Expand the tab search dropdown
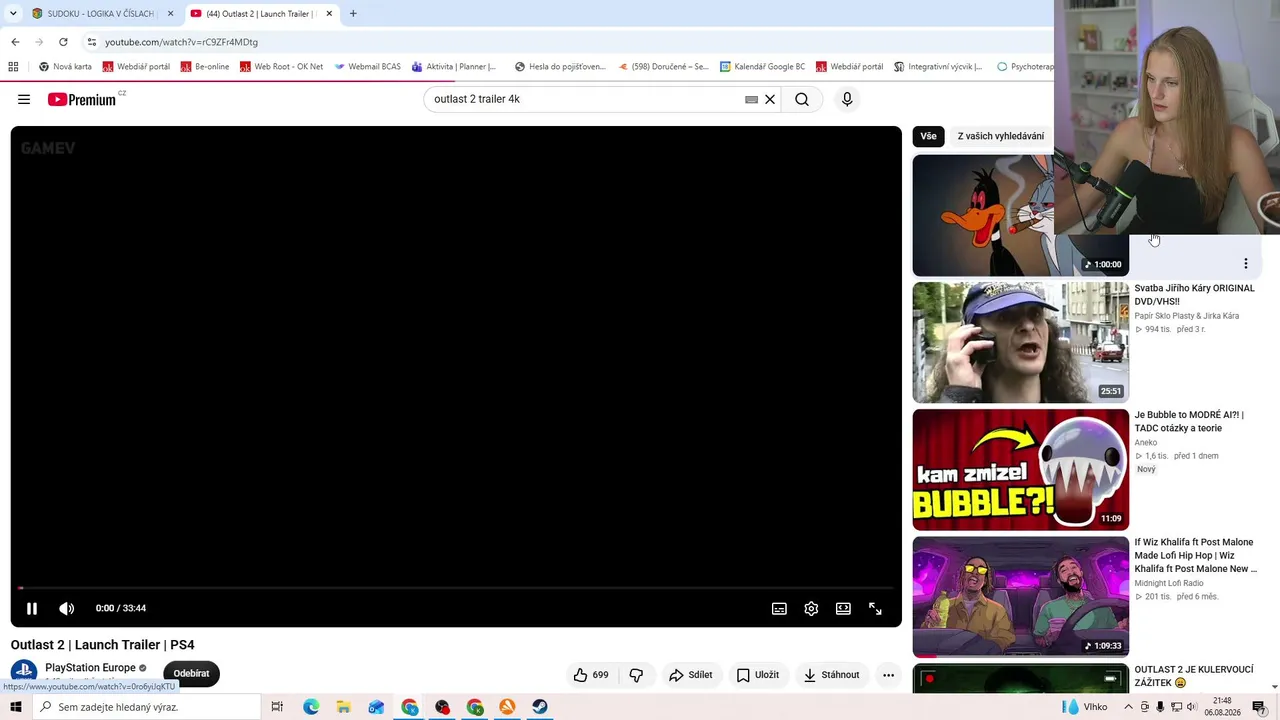1280x720 pixels. click(13, 14)
